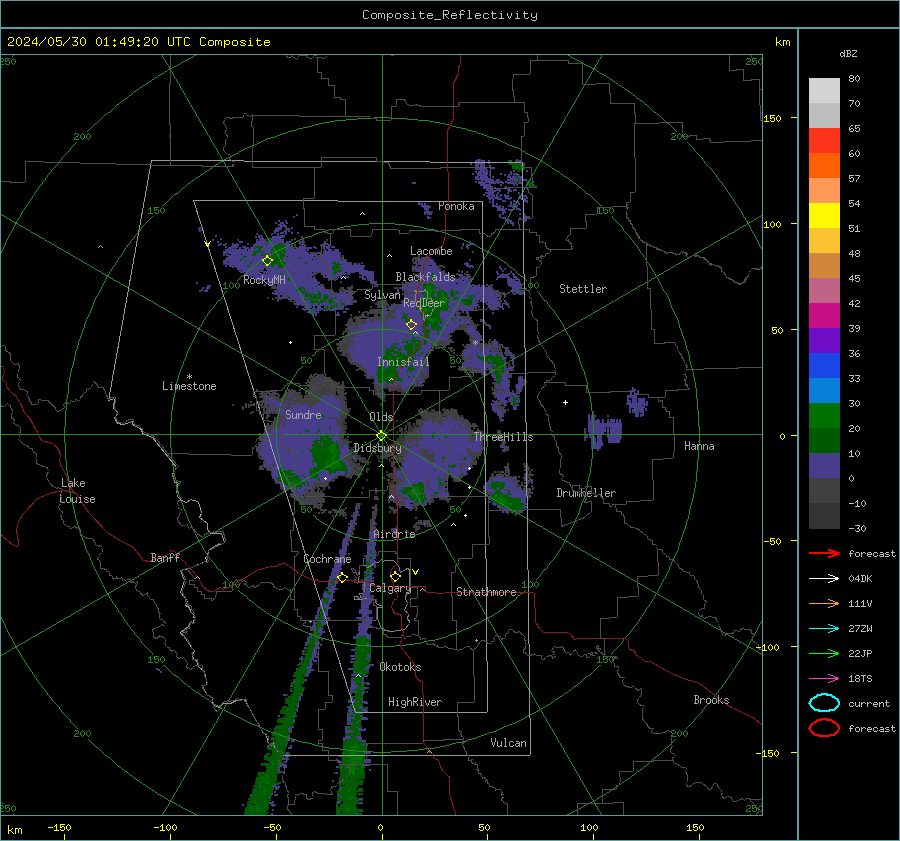
Task: Click the orange 111V arrow icon
Action: tap(824, 603)
